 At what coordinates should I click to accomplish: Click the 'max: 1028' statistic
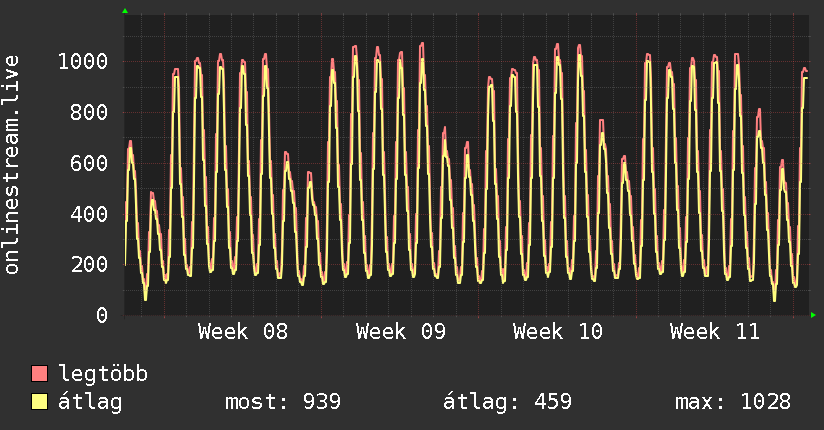point(733,402)
